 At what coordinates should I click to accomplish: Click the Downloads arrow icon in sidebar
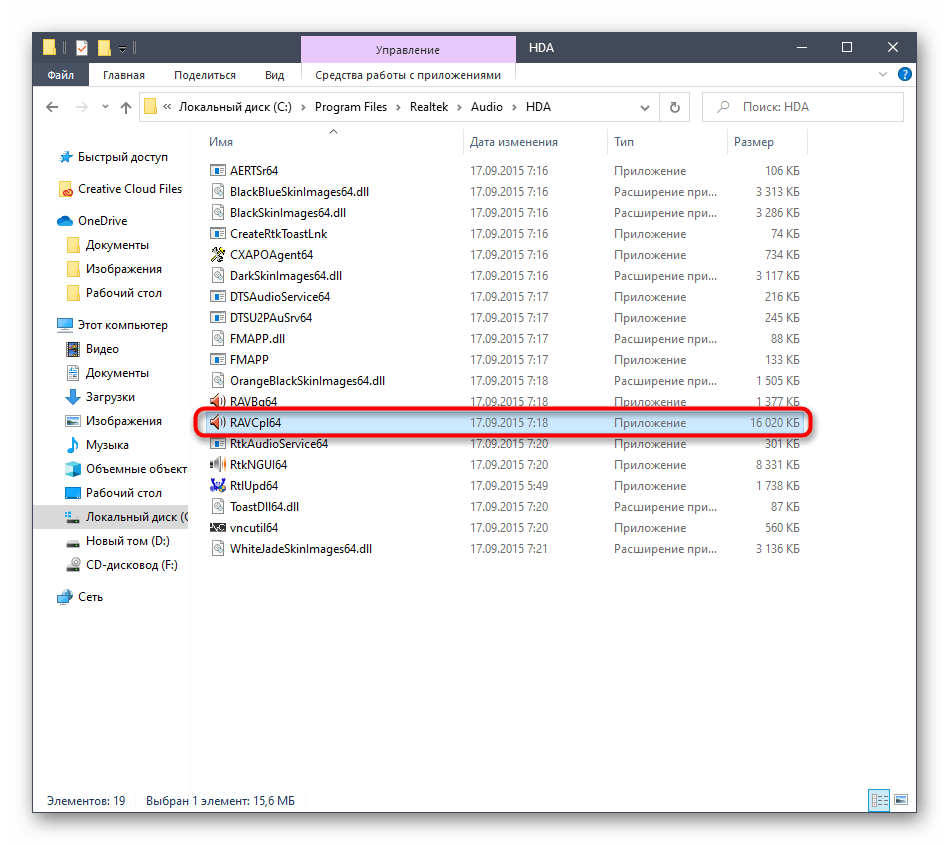coord(73,397)
